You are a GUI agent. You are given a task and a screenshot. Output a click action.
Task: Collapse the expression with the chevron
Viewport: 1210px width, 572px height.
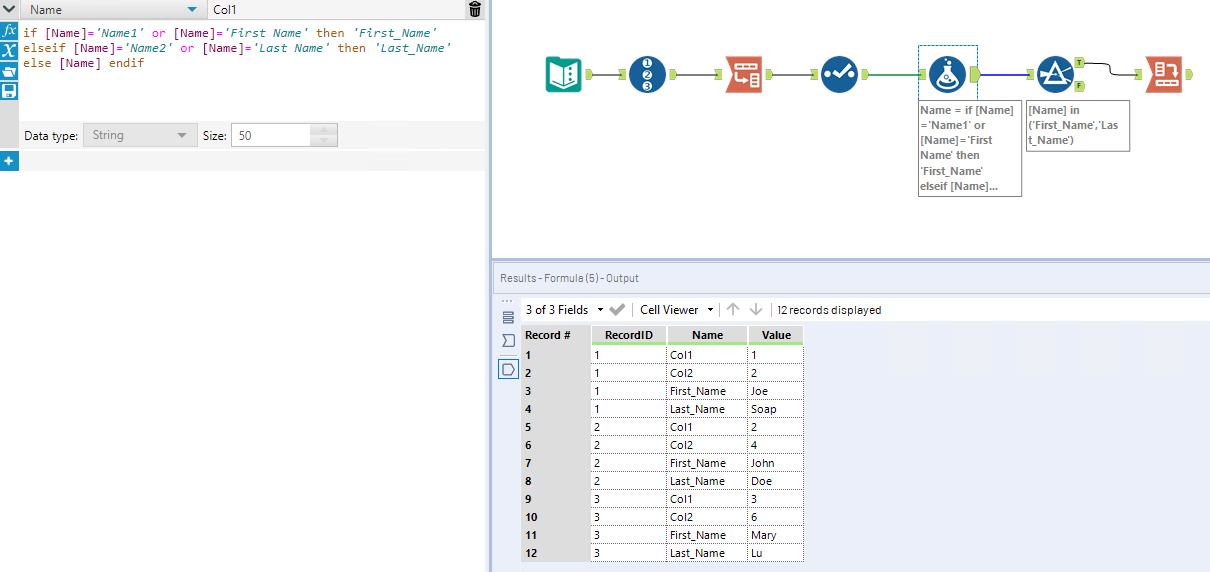(x=9, y=10)
